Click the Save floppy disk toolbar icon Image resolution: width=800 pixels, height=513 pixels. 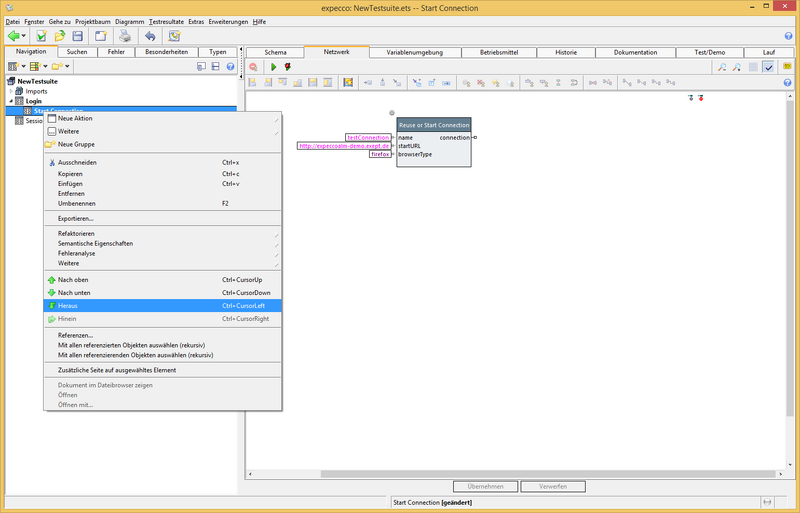click(x=77, y=36)
